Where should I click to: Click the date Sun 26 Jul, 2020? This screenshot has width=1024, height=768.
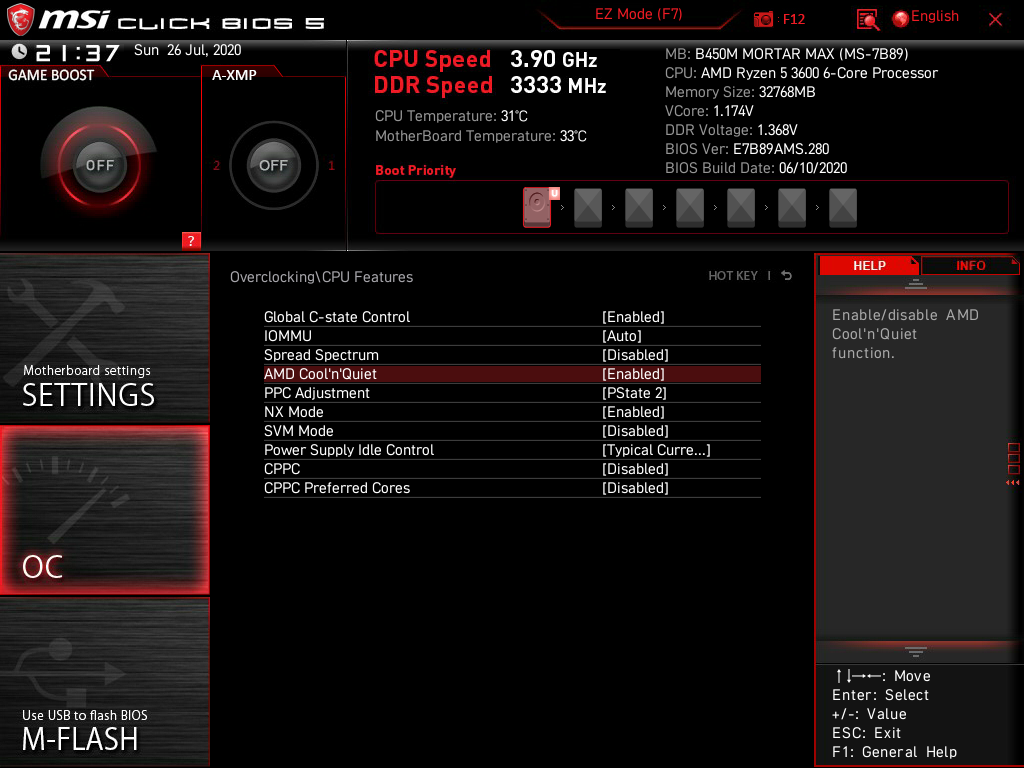click(187, 50)
